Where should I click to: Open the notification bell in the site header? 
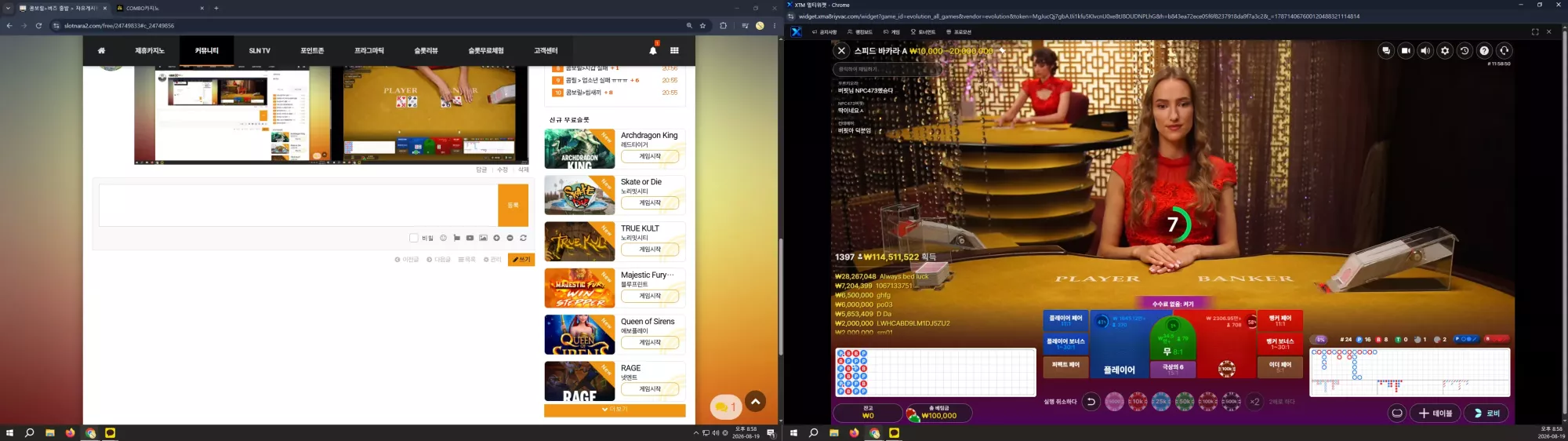pyautogui.click(x=653, y=50)
